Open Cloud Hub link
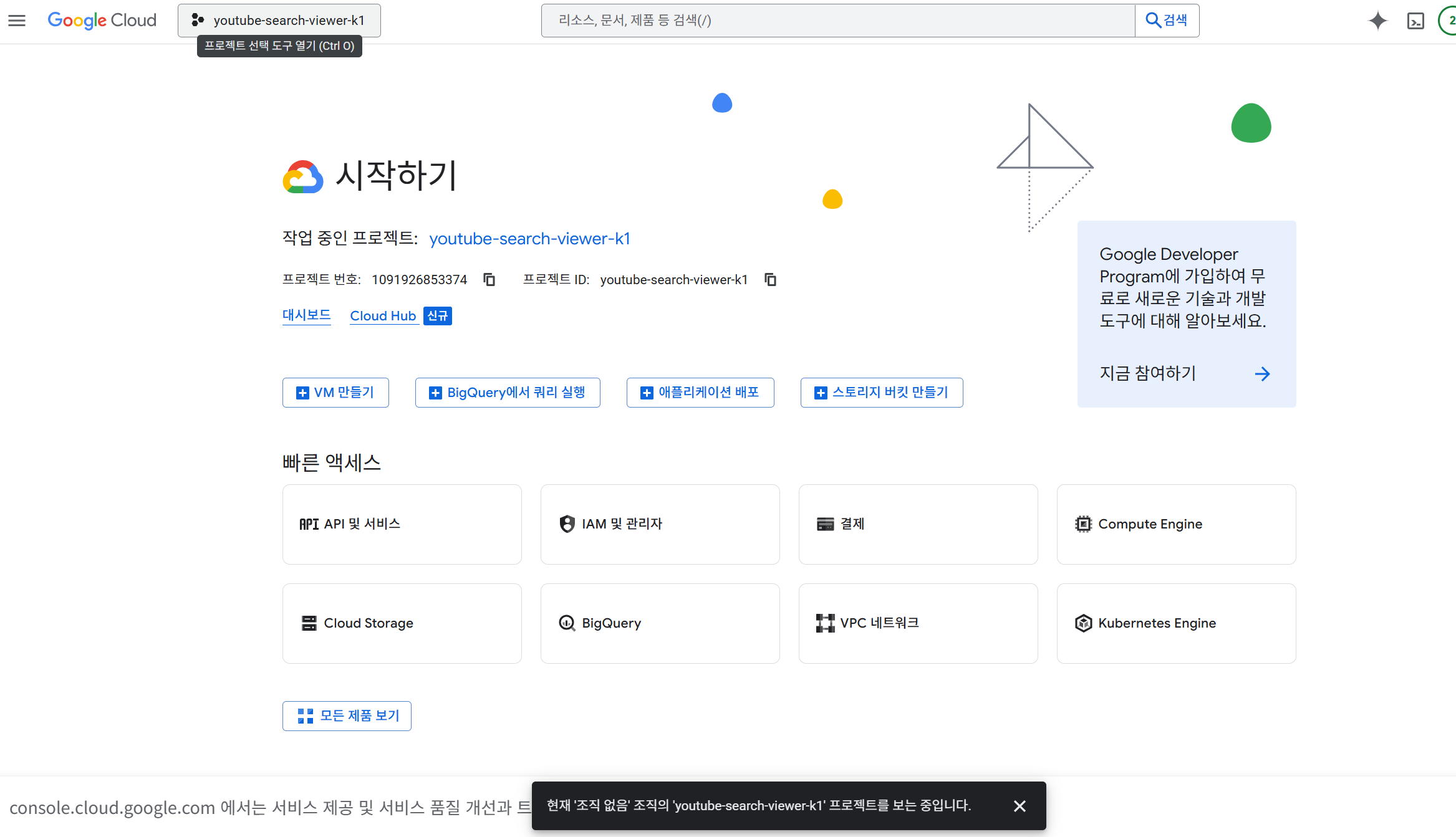 coord(383,316)
